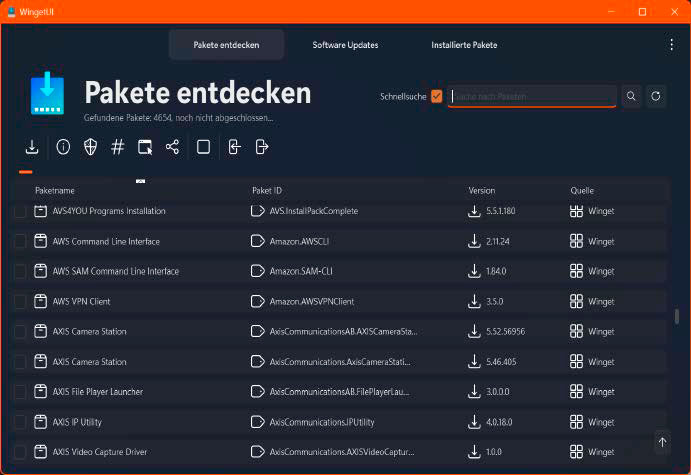The image size is (691, 475).
Task: Click Winget source icon in AVS4YOU row
Action: click(x=576, y=211)
